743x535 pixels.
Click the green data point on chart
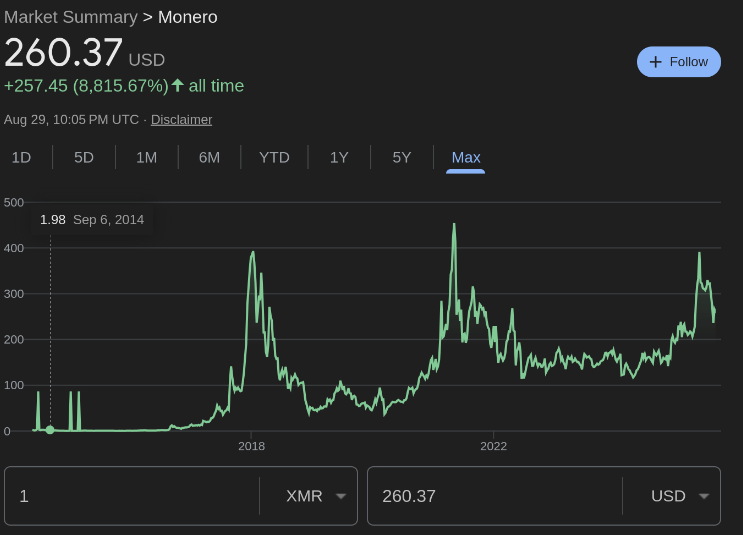(x=50, y=430)
